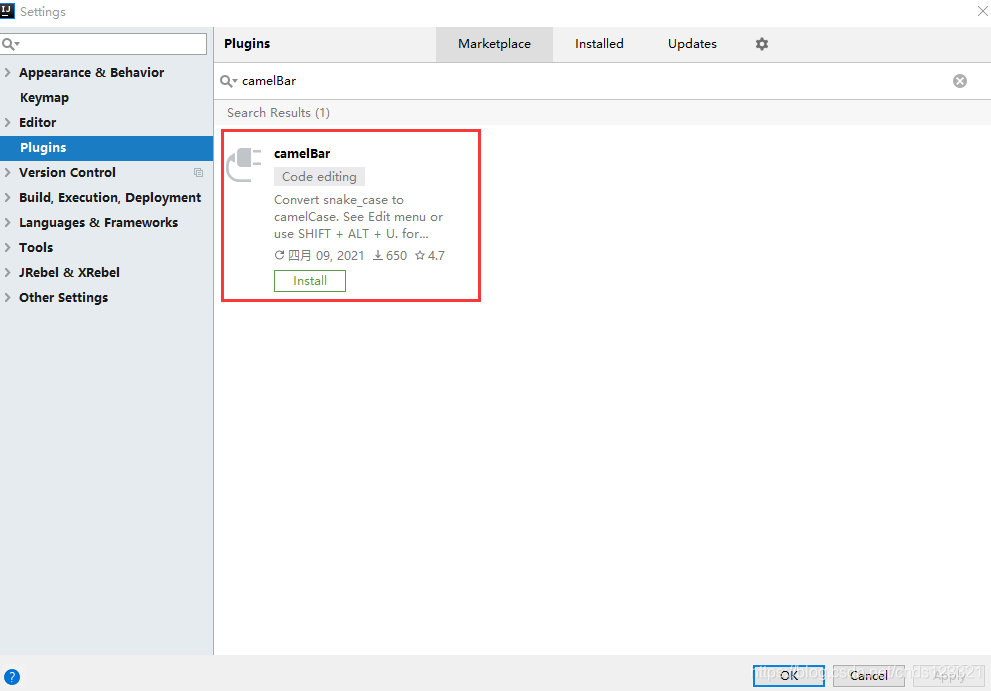The width and height of the screenshot is (991, 691).
Task: Click the Plugins page heading
Action: pos(247,44)
